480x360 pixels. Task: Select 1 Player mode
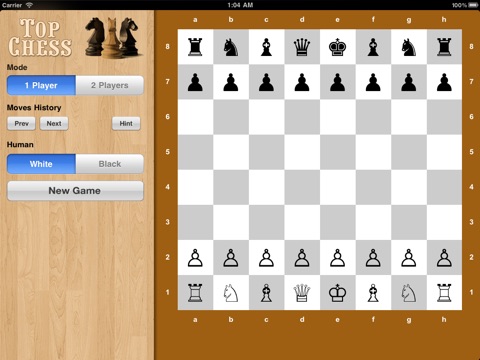(41, 85)
